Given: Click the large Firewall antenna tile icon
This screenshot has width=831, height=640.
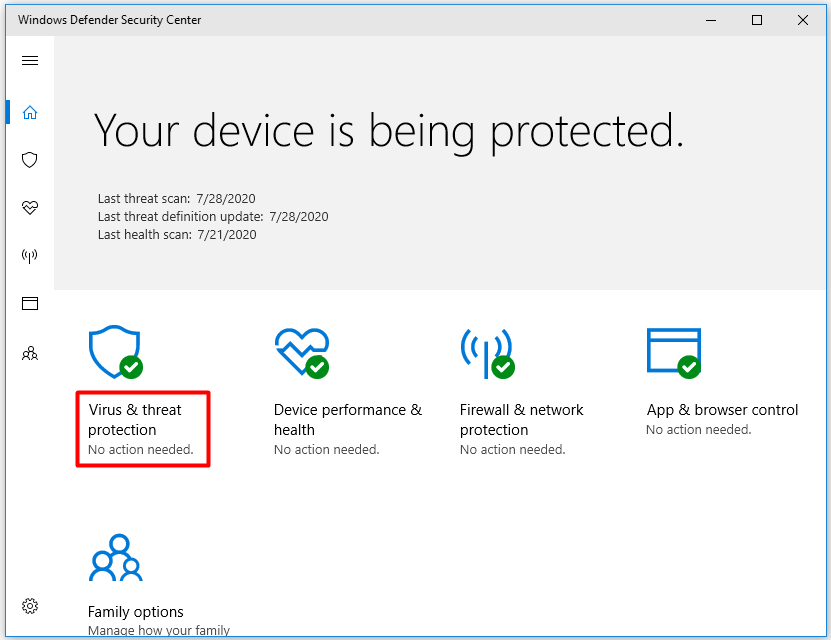Looking at the screenshot, I should click(488, 353).
